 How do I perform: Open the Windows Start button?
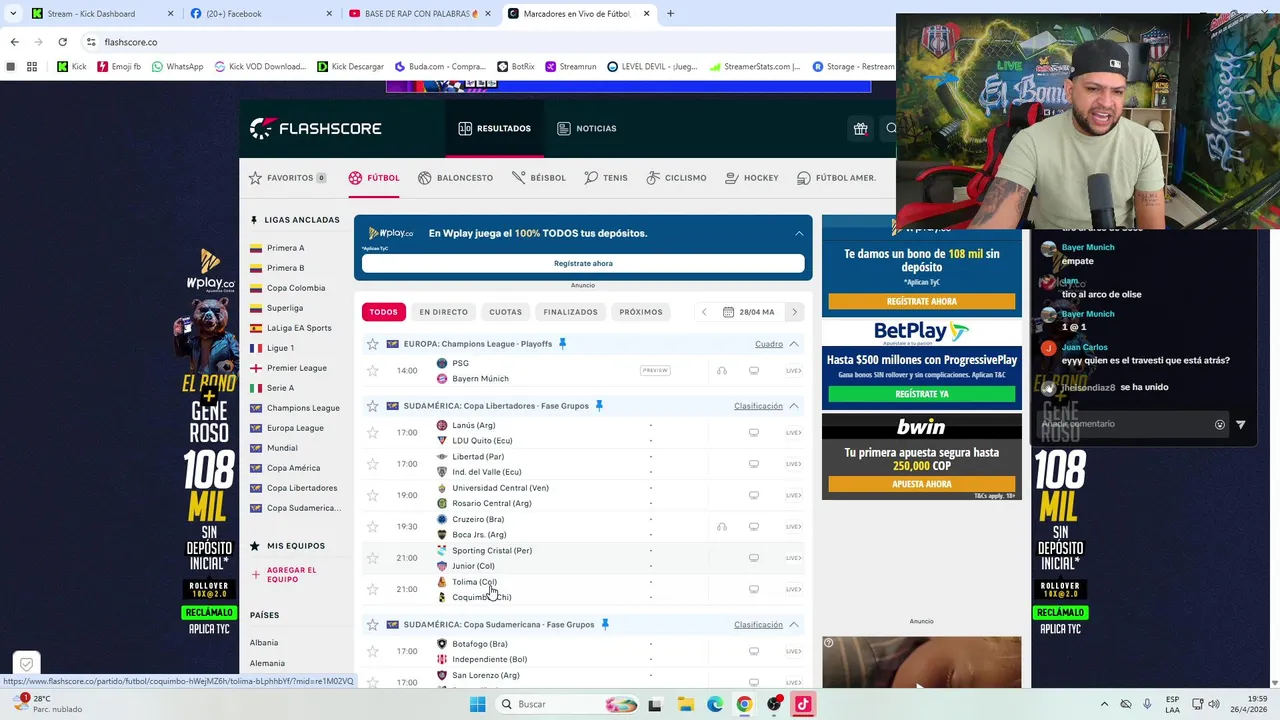(477, 704)
